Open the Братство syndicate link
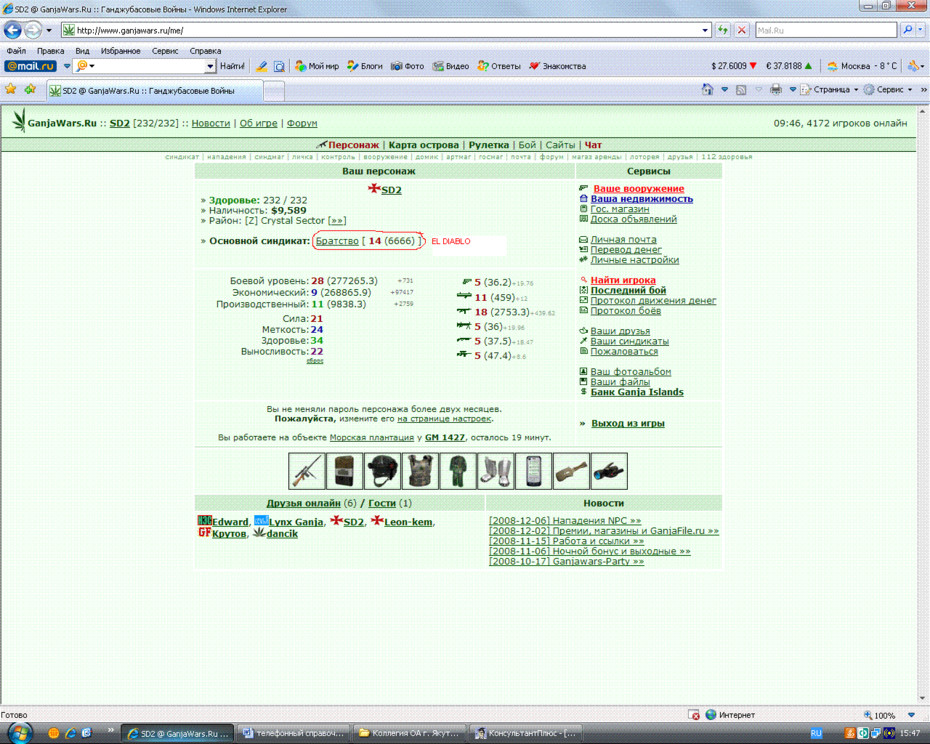The width and height of the screenshot is (930, 744). point(337,241)
